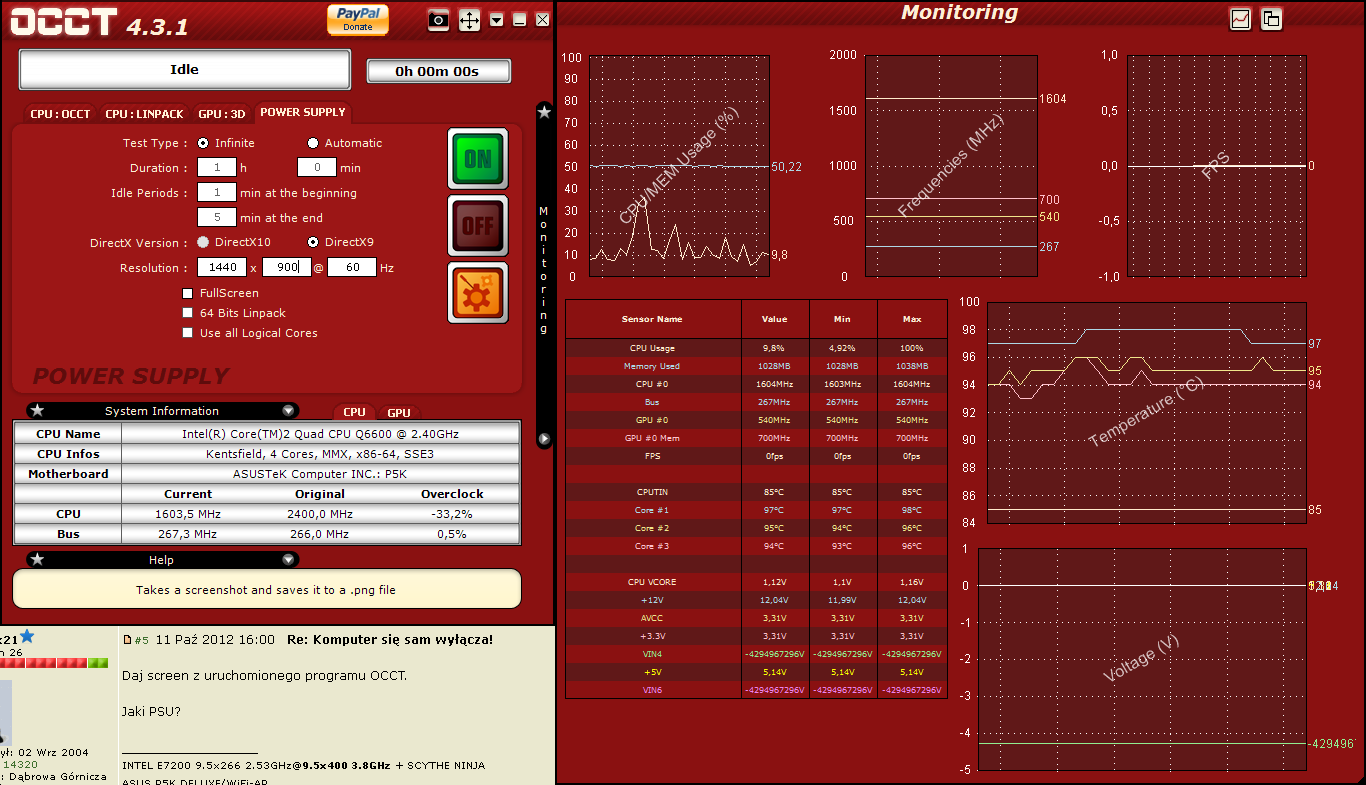Click the Frequencies (MHz) graph
Screen dimensions: 1366x785
point(951,166)
